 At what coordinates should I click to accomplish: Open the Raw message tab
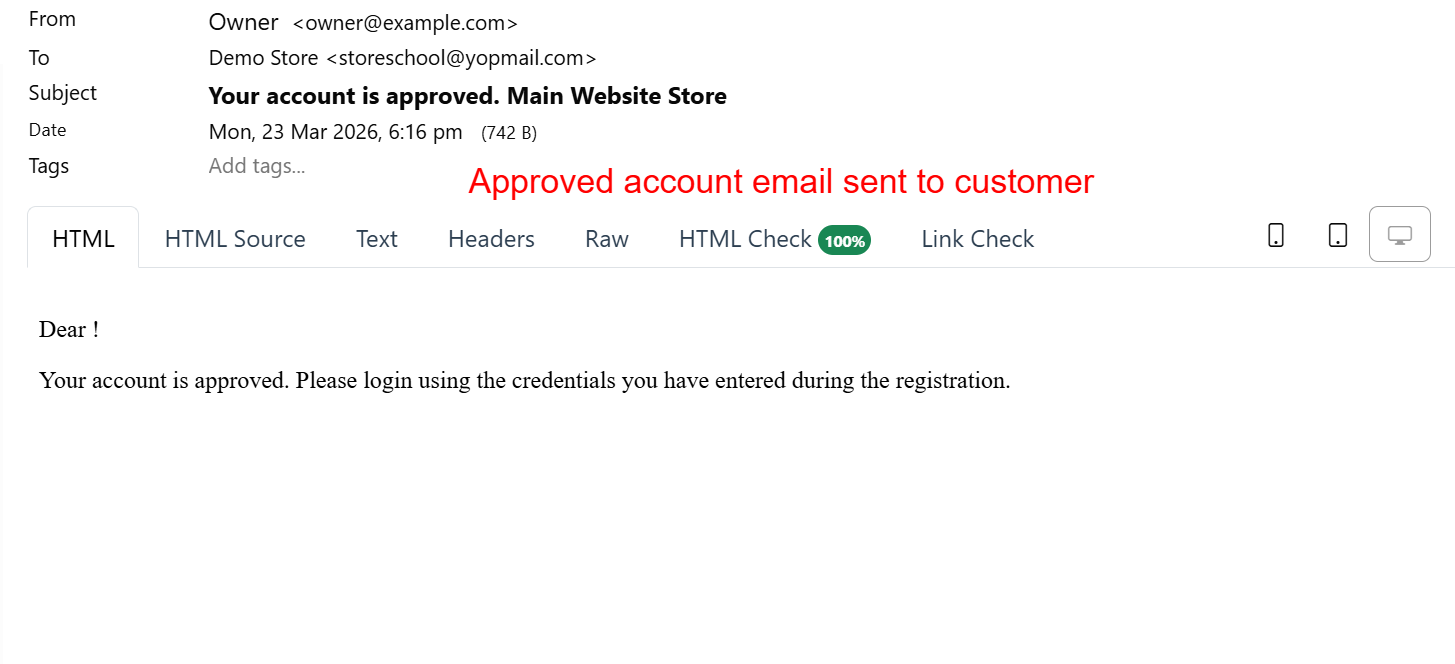click(x=607, y=239)
